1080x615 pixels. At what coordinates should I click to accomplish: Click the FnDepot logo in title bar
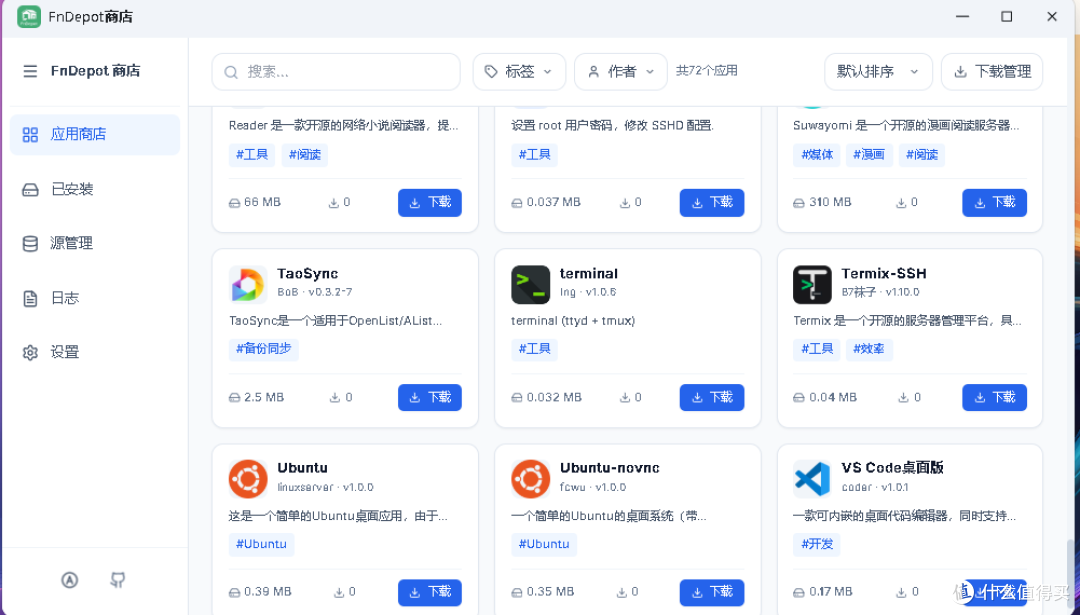(29, 17)
